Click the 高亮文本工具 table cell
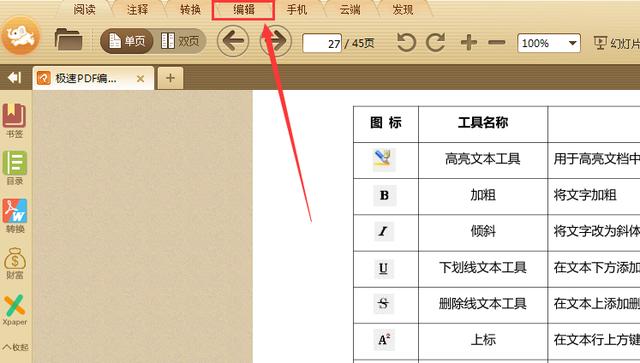Image resolution: width=640 pixels, height=363 pixels. pyautogui.click(x=483, y=159)
